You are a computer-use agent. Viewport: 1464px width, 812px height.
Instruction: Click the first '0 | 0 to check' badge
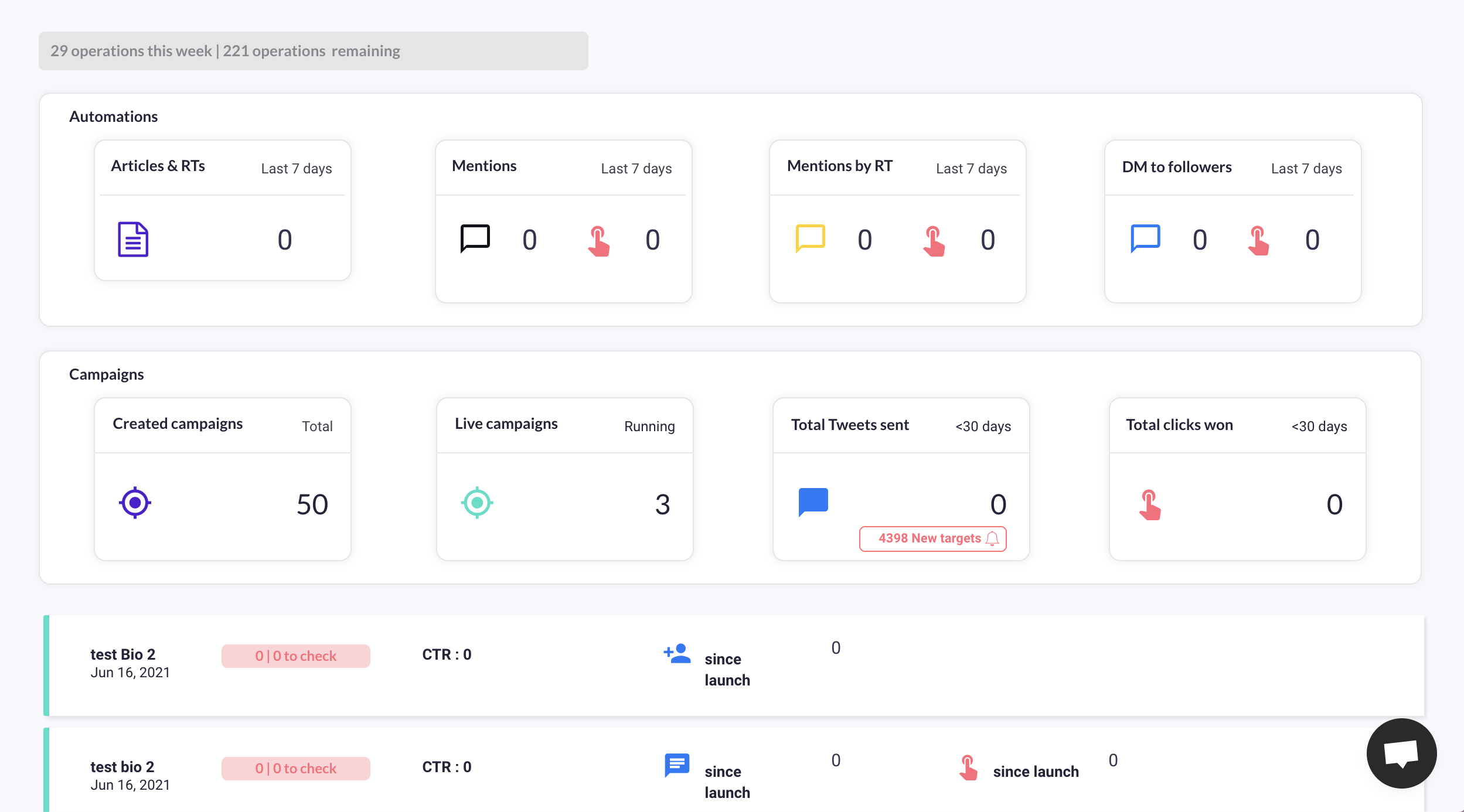pos(295,656)
